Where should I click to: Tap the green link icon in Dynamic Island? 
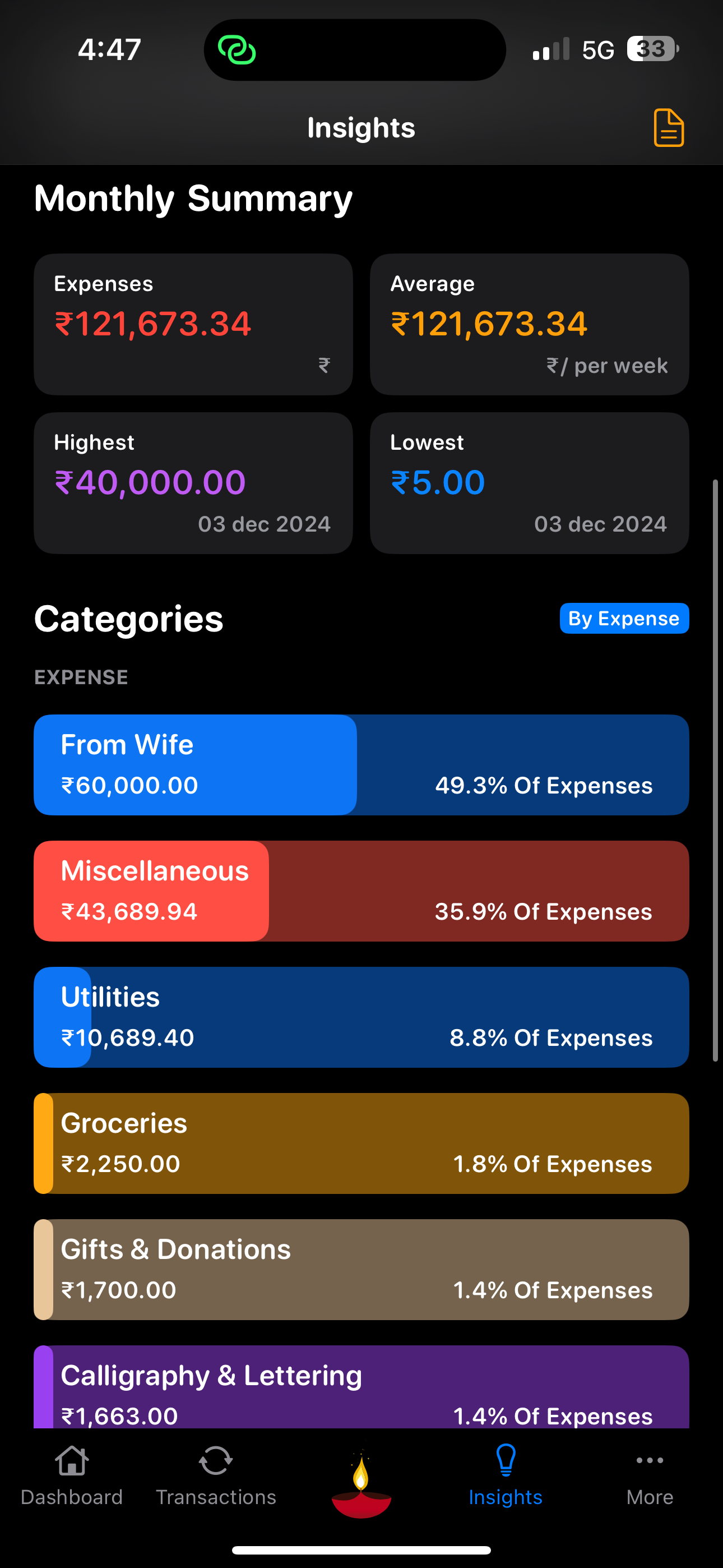237,50
